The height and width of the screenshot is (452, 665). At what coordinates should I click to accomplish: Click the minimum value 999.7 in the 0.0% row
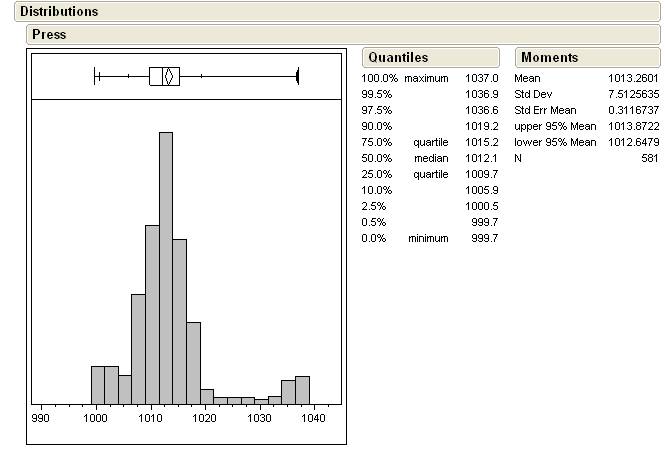[484, 238]
